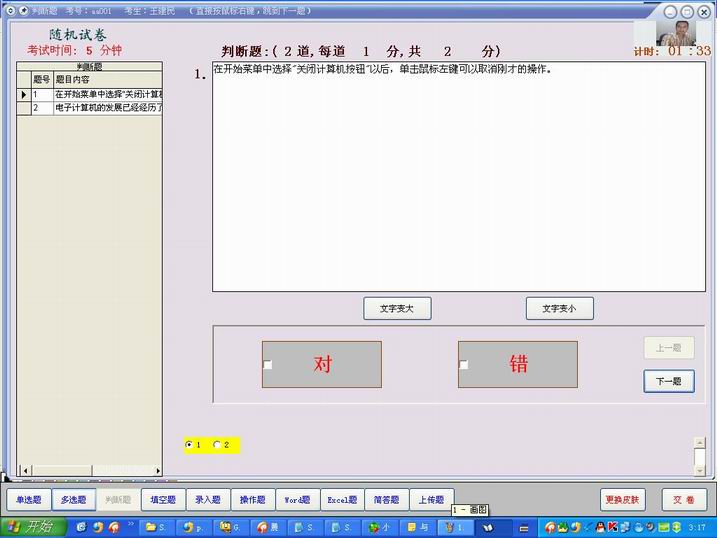Open the 上传题 section
717x538 pixels.
433,500
